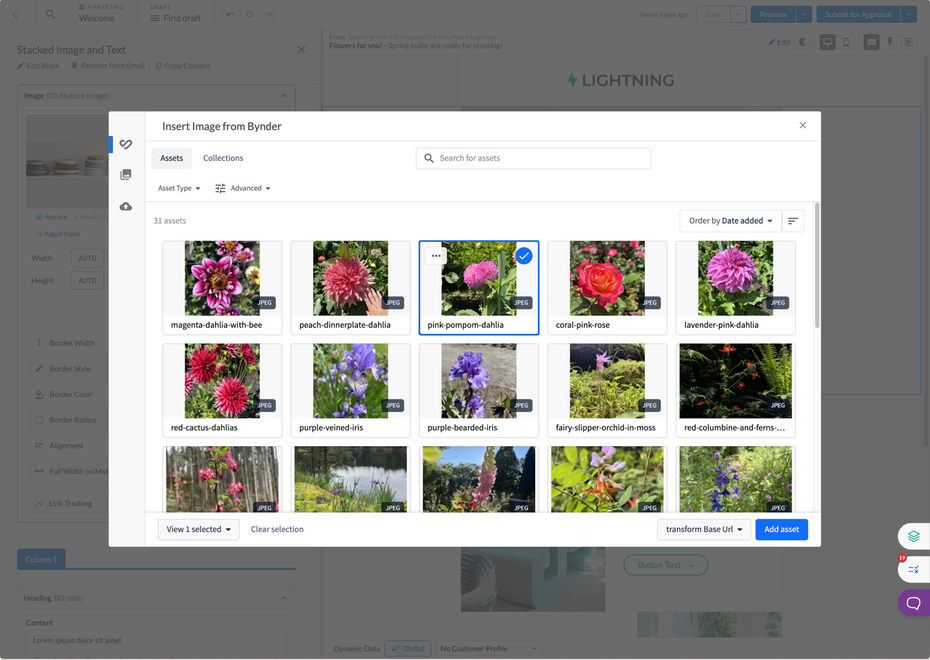The height and width of the screenshot is (660, 930).
Task: Toggle dark mode moon icon in preview
Action: pos(803,42)
